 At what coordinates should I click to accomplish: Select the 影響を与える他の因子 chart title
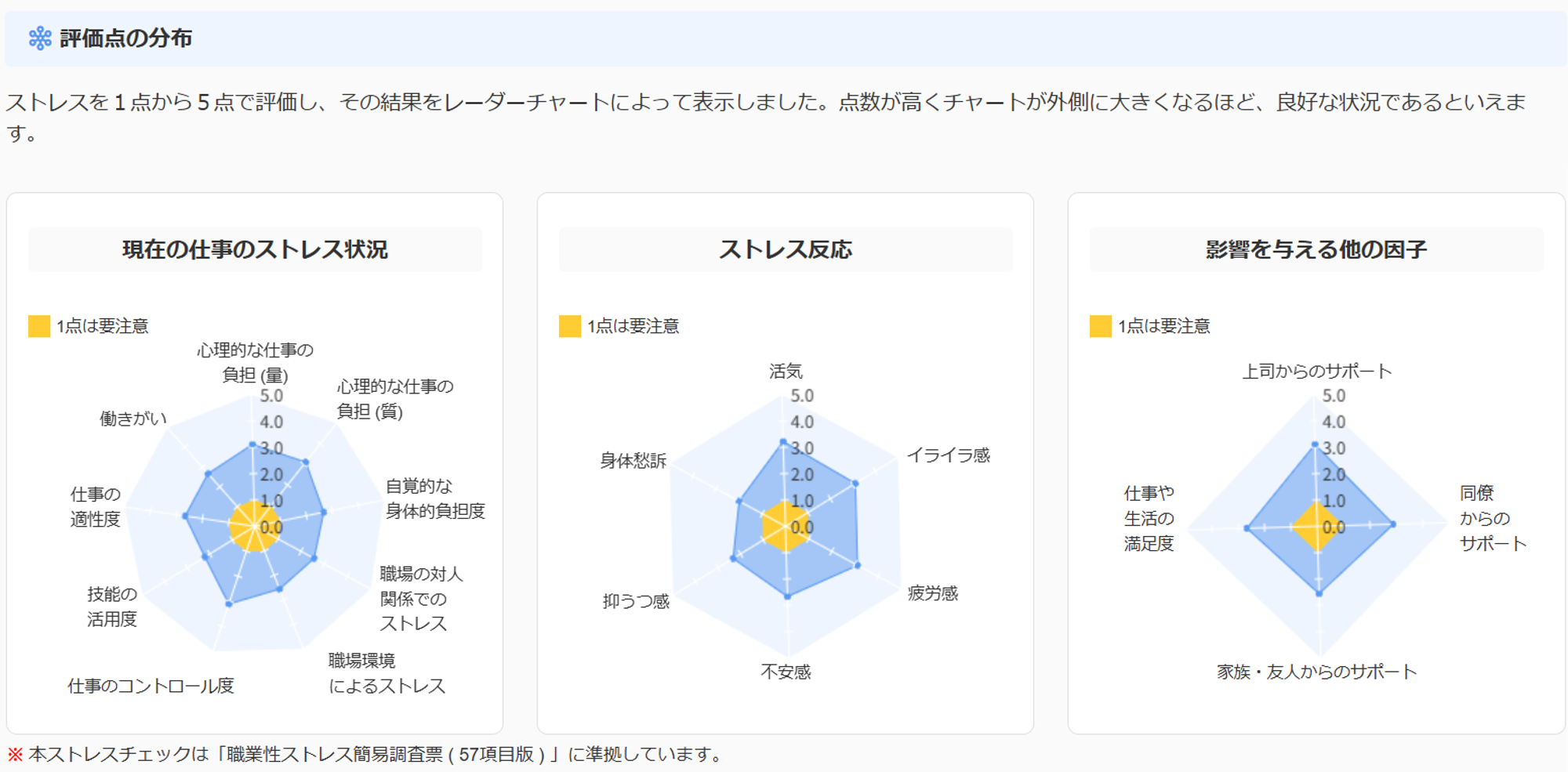[x=1316, y=250]
